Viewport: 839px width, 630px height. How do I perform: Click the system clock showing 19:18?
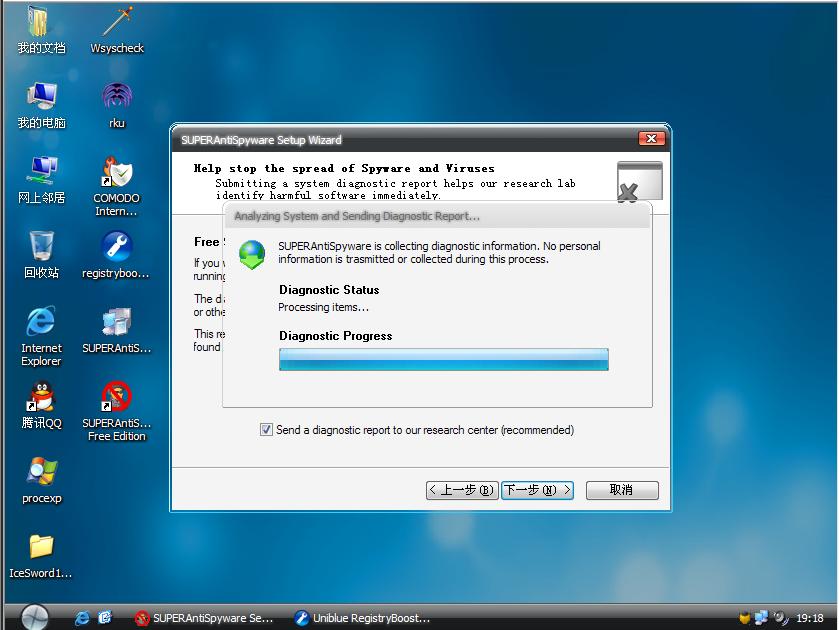pyautogui.click(x=809, y=618)
